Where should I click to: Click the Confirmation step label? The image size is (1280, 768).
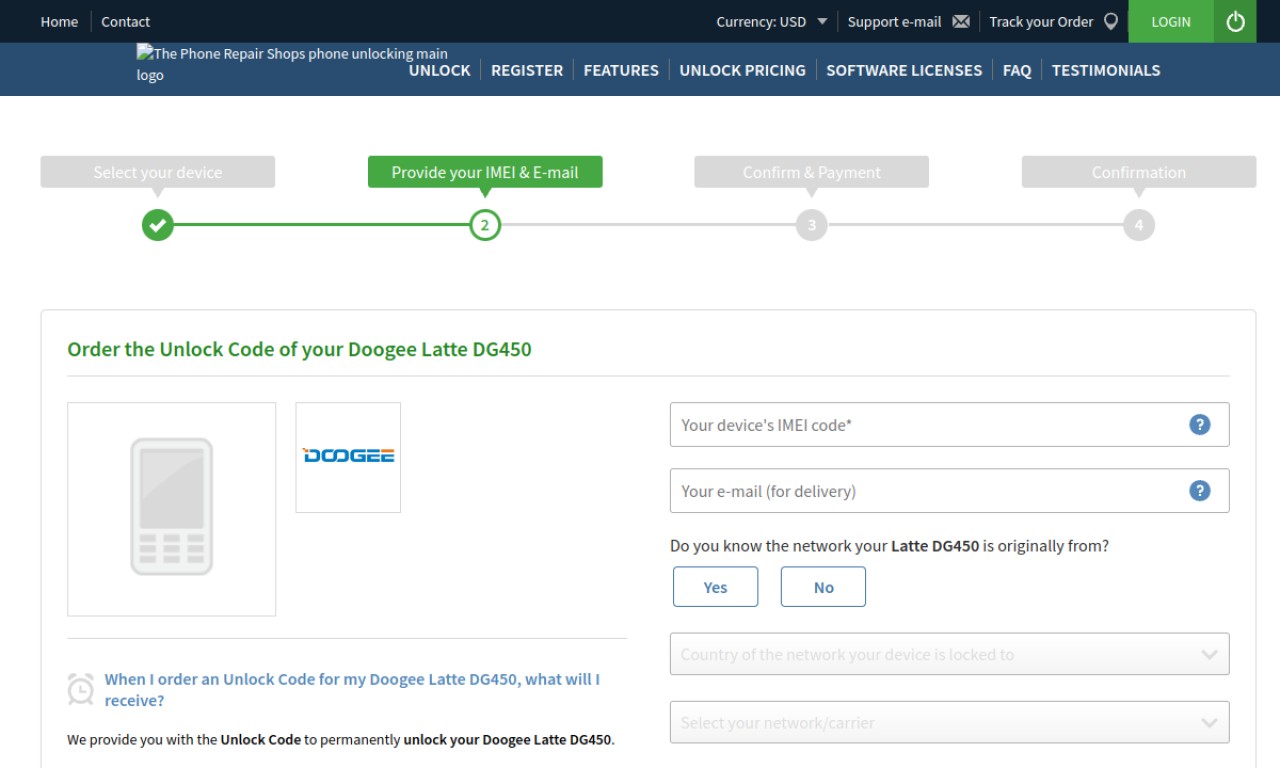(1139, 172)
